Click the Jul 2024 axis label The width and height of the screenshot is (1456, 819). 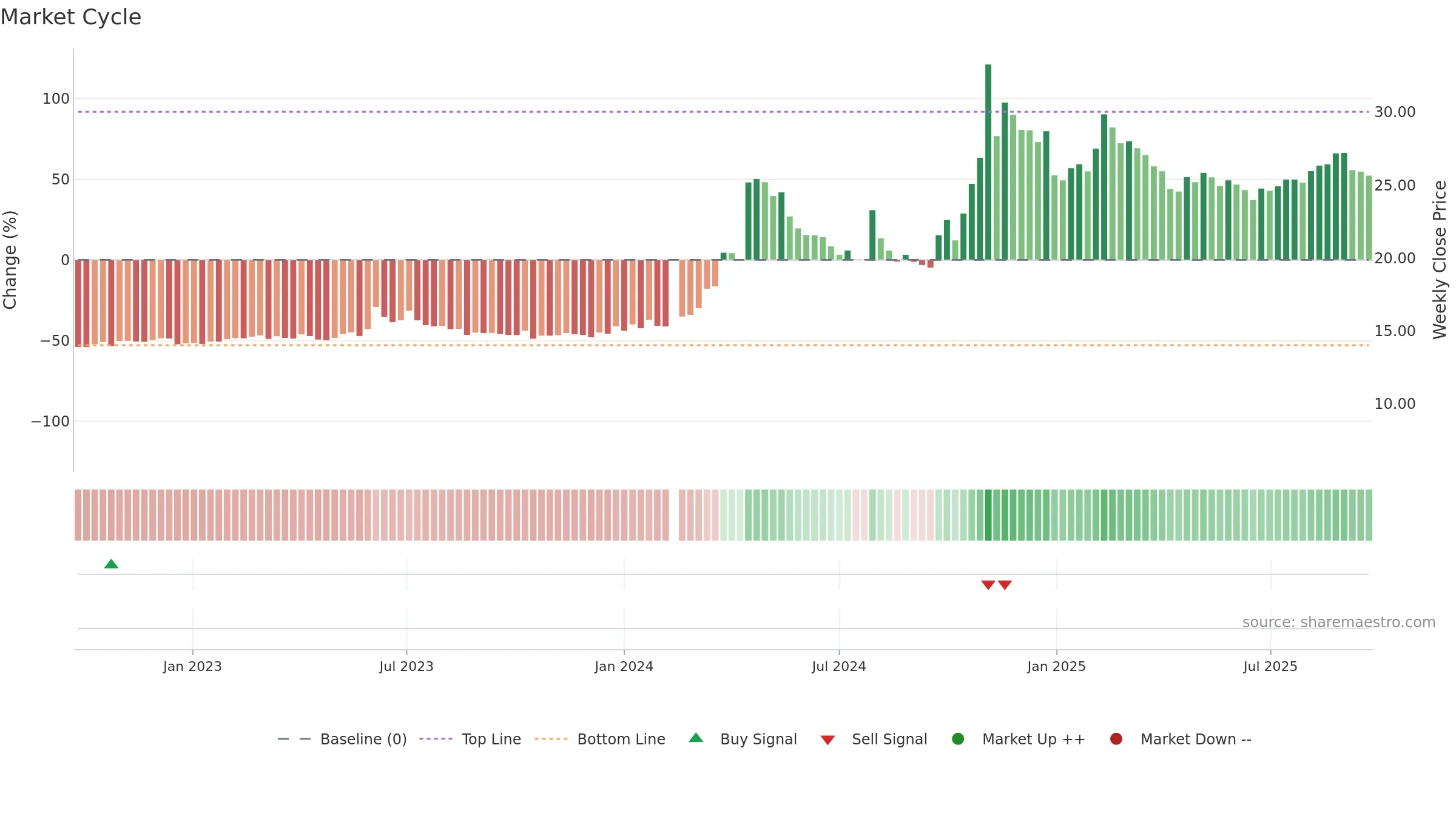click(x=839, y=666)
